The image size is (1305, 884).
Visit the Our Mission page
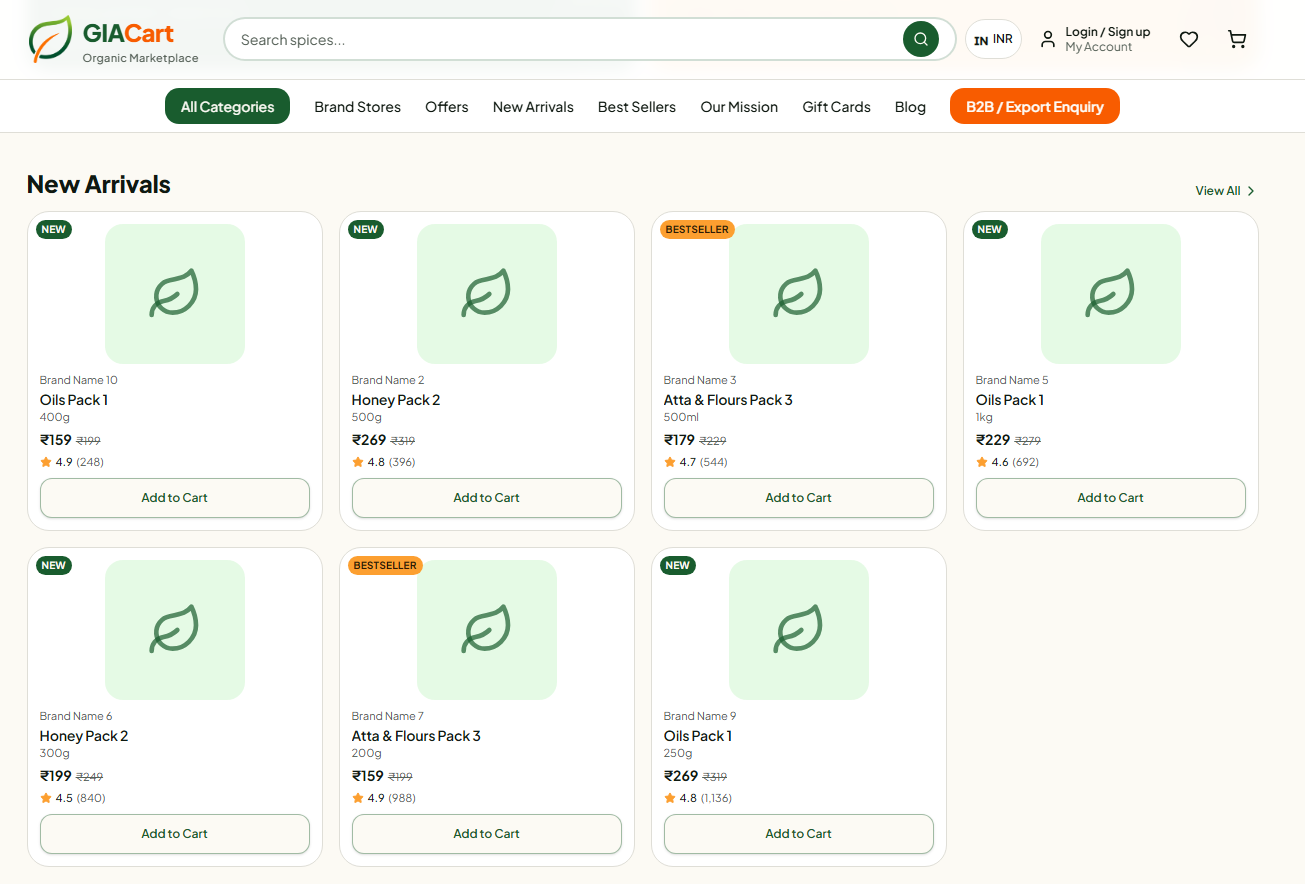click(x=739, y=107)
